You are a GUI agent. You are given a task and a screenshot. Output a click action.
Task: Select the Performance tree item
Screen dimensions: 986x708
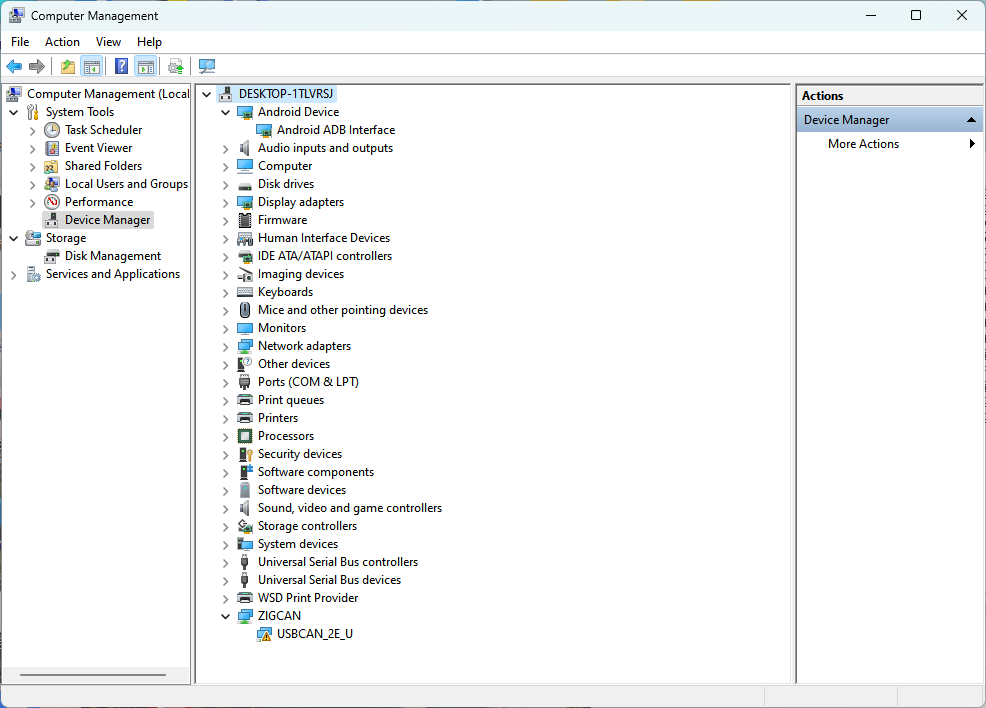[x=99, y=202]
